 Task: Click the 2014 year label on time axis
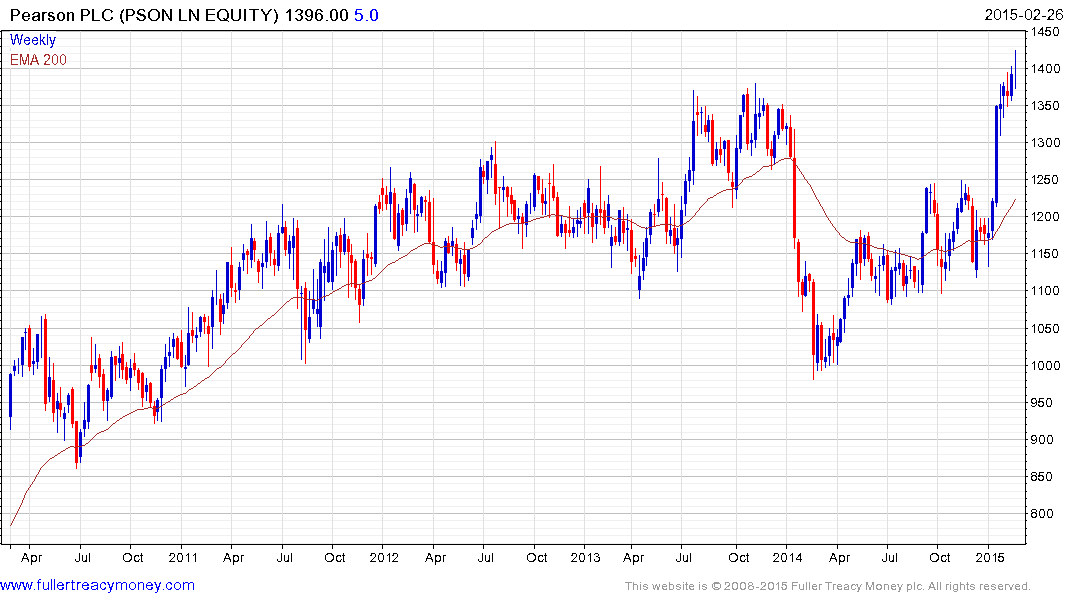tap(787, 557)
